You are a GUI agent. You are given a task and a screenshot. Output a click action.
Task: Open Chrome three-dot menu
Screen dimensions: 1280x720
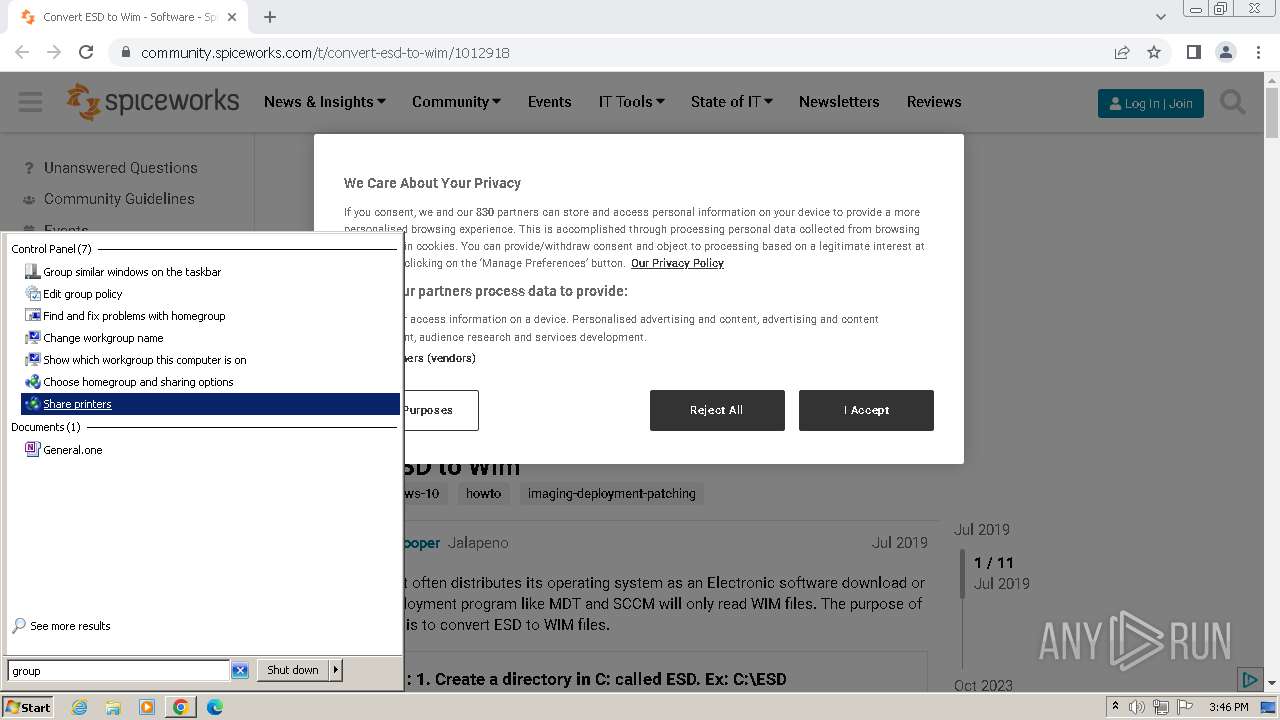point(1257,52)
